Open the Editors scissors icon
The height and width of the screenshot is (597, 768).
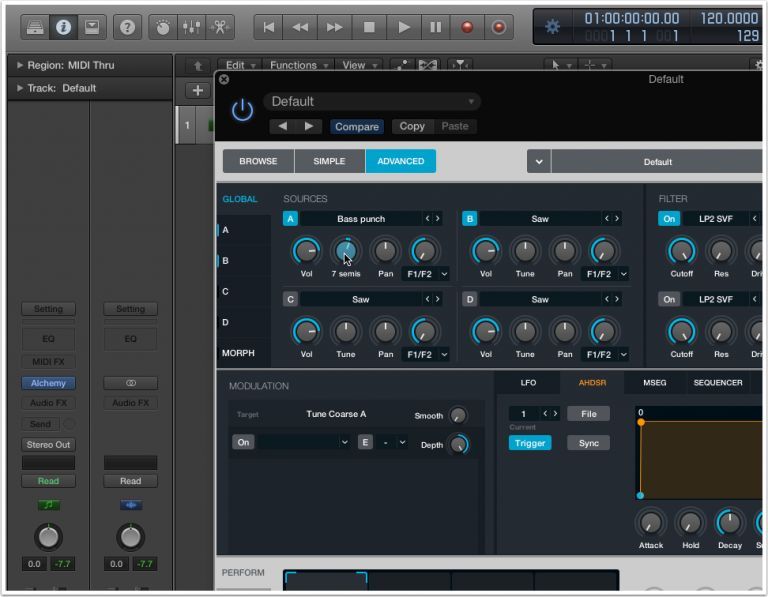tap(220, 27)
